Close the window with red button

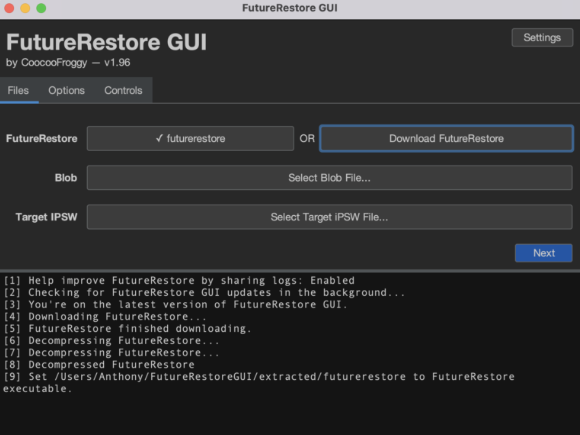point(9,8)
